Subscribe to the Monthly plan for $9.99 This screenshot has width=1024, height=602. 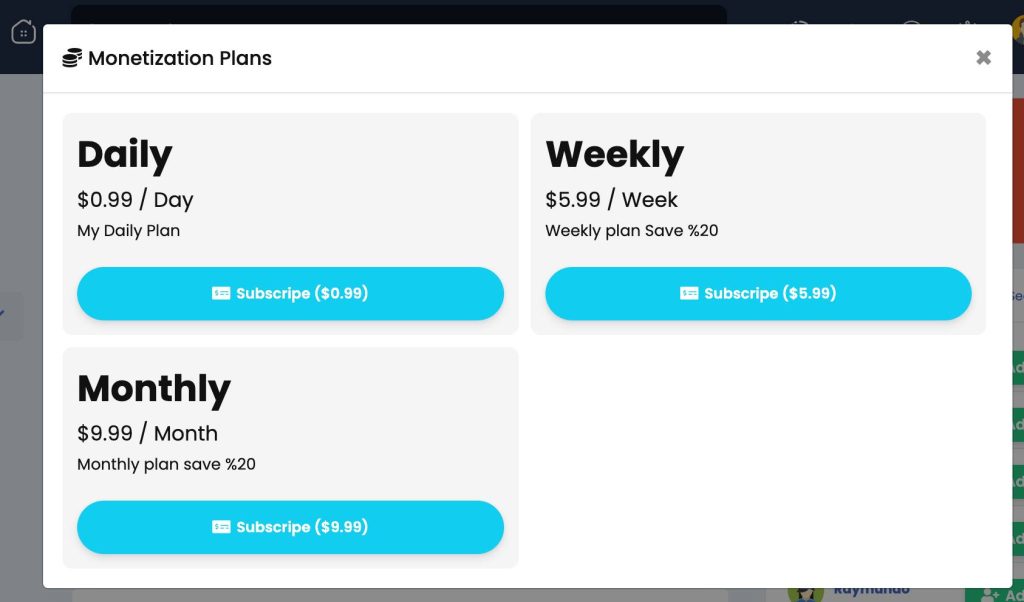click(291, 527)
